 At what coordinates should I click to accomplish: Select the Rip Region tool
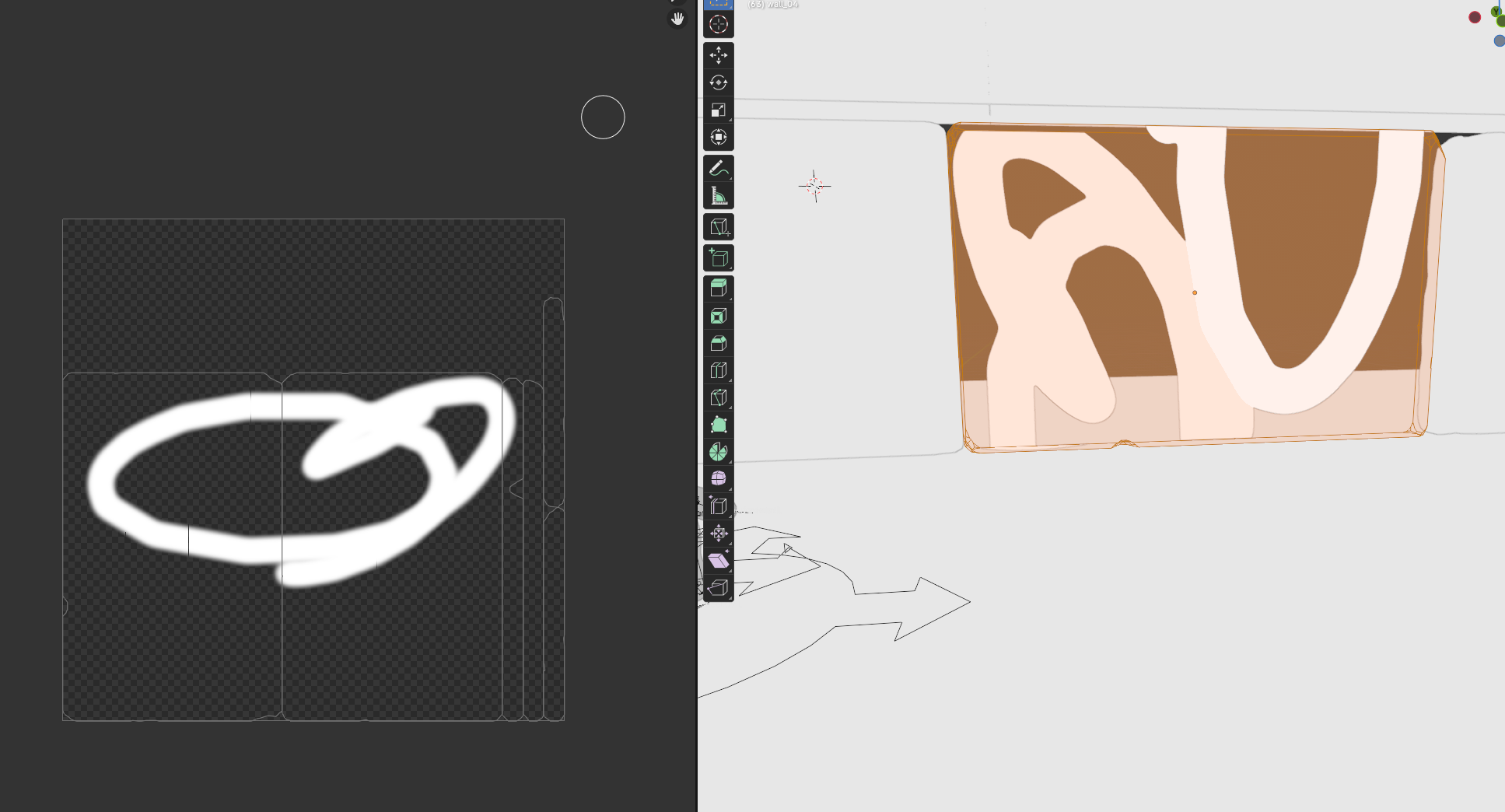point(718,588)
